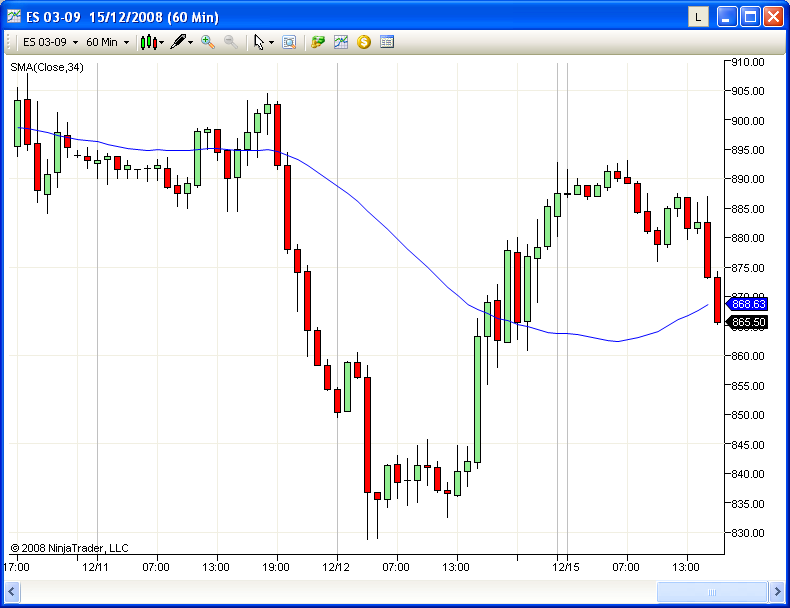Image resolution: width=790 pixels, height=608 pixels.
Task: Open the 60 Min interval dropdown
Action: [x=107, y=42]
